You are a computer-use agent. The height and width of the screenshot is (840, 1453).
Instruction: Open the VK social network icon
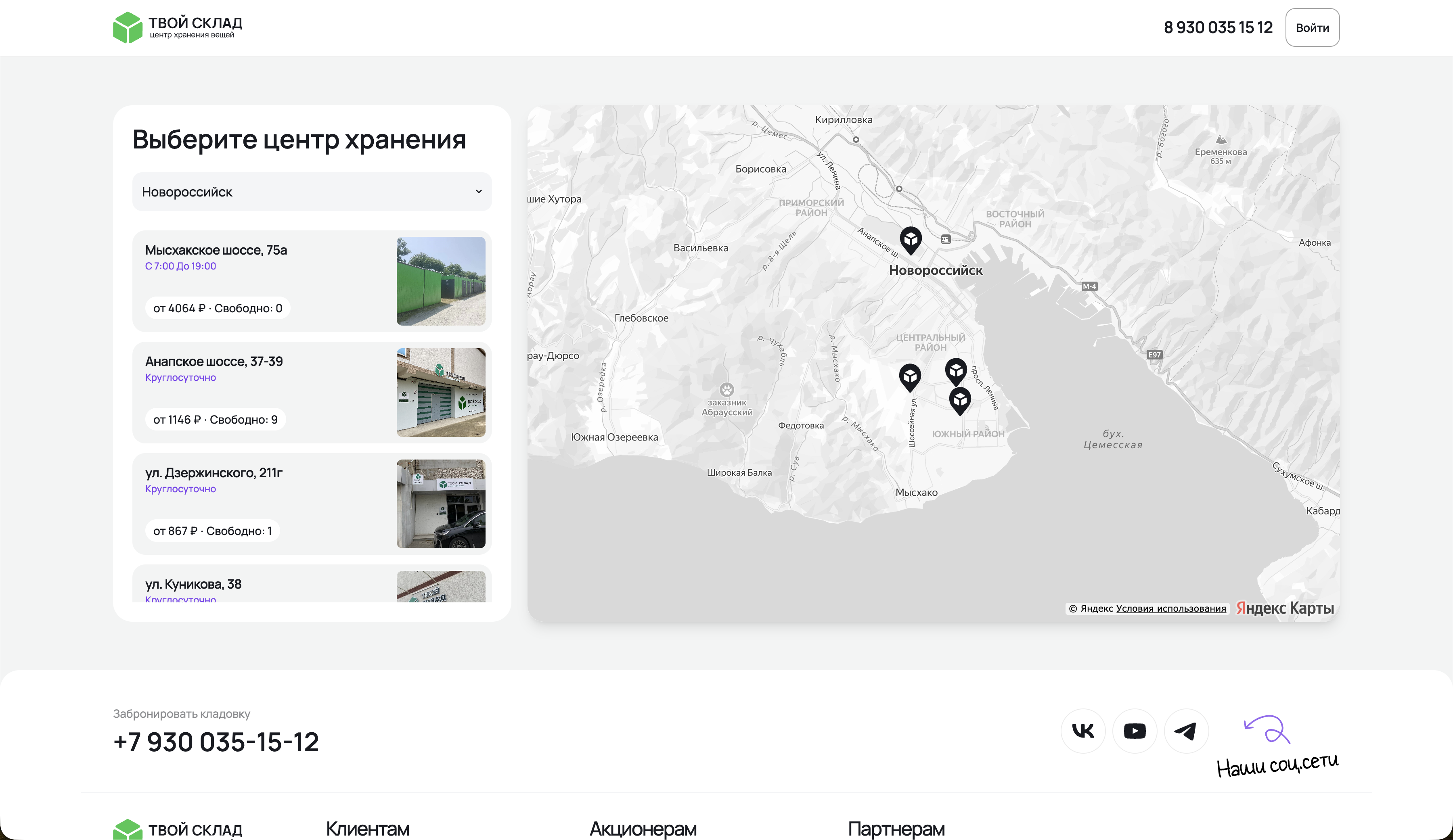(x=1083, y=730)
